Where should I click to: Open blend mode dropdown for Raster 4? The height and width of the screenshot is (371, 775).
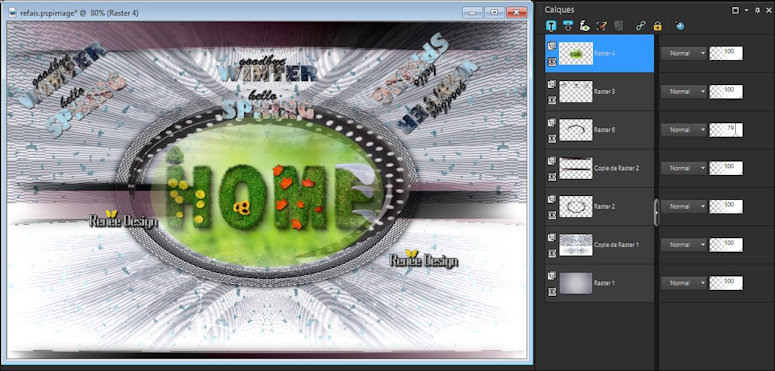[684, 53]
